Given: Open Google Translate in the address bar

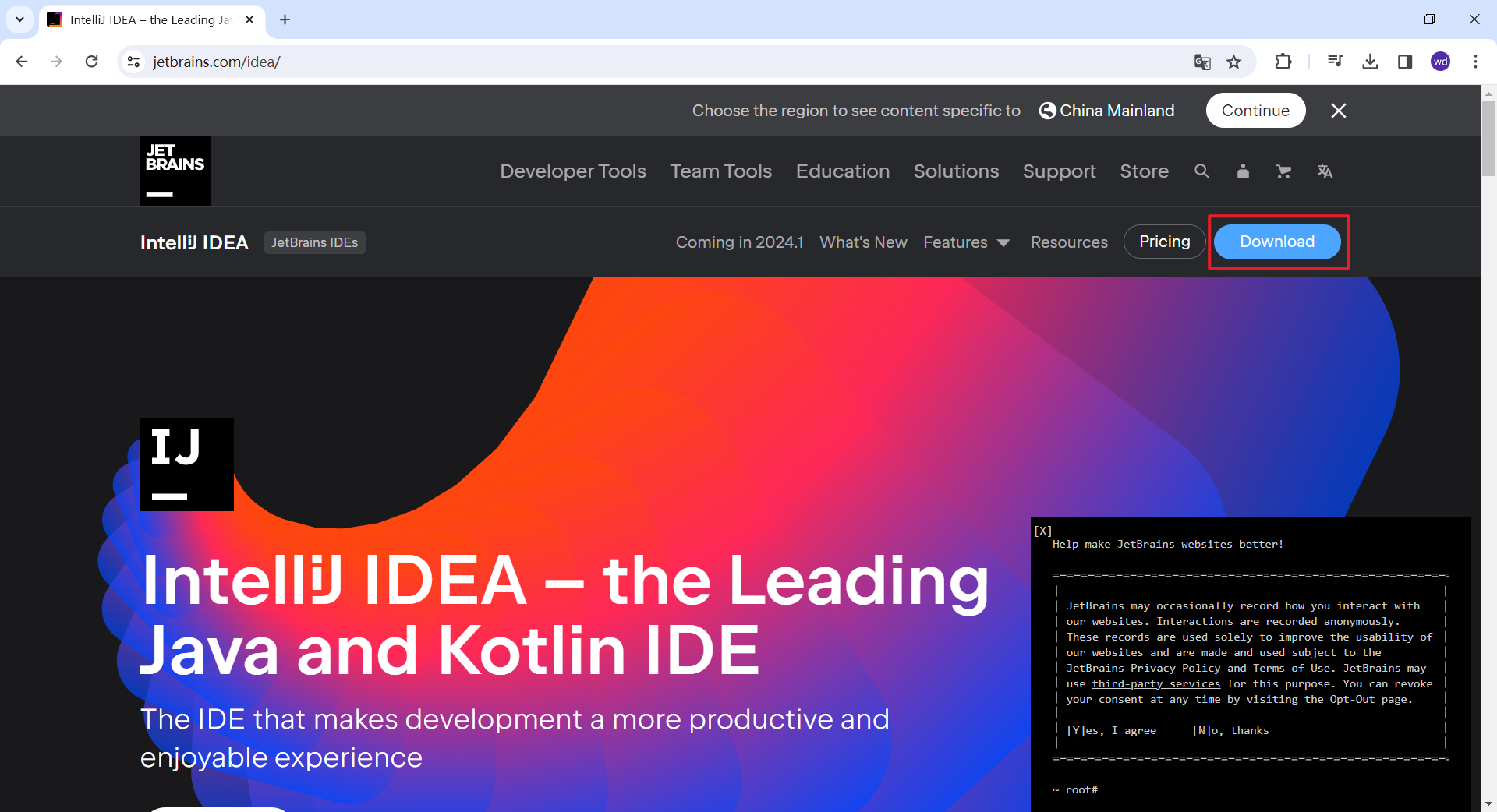Looking at the screenshot, I should pyautogui.click(x=1202, y=62).
